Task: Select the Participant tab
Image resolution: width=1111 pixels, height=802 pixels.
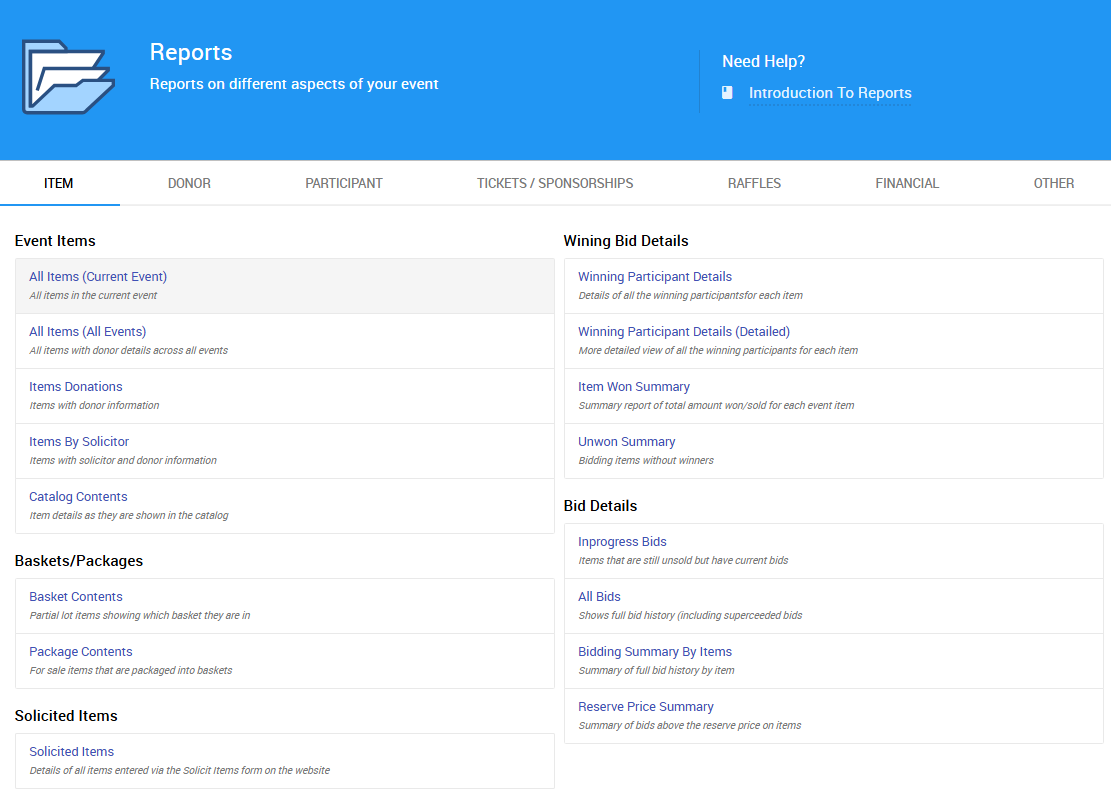Action: pos(344,183)
